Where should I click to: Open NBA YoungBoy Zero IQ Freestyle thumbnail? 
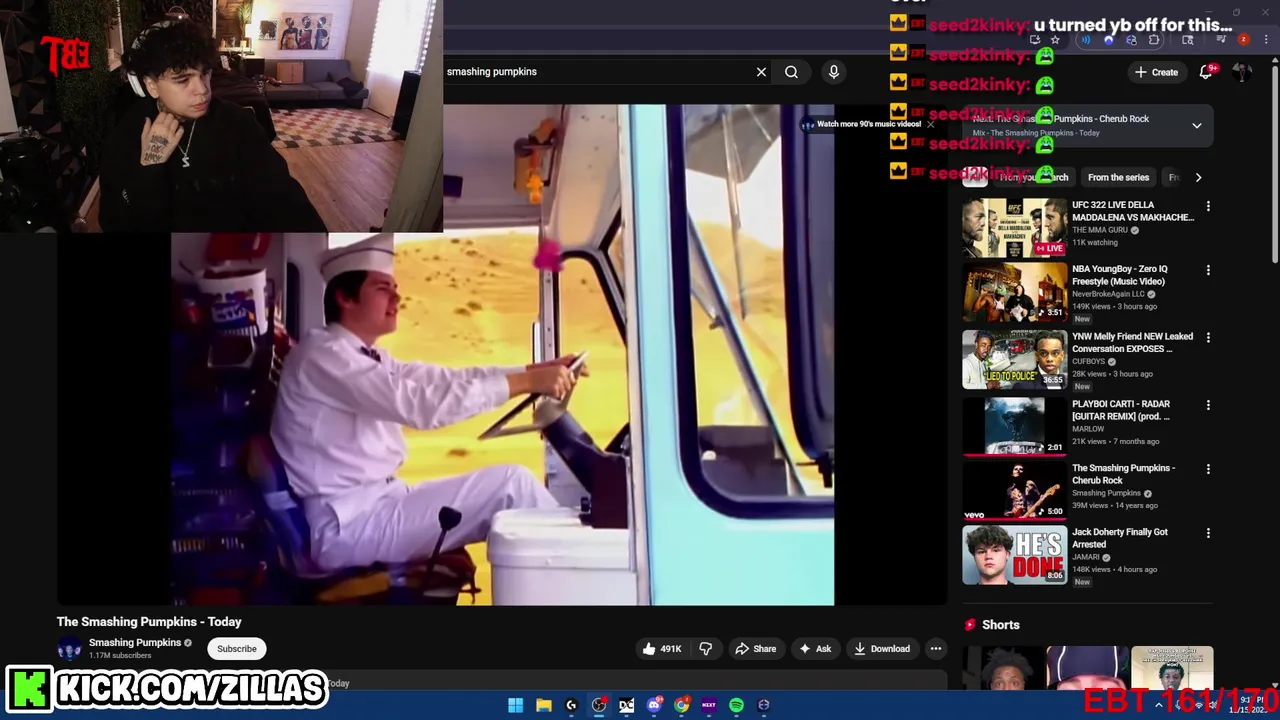coord(1014,291)
